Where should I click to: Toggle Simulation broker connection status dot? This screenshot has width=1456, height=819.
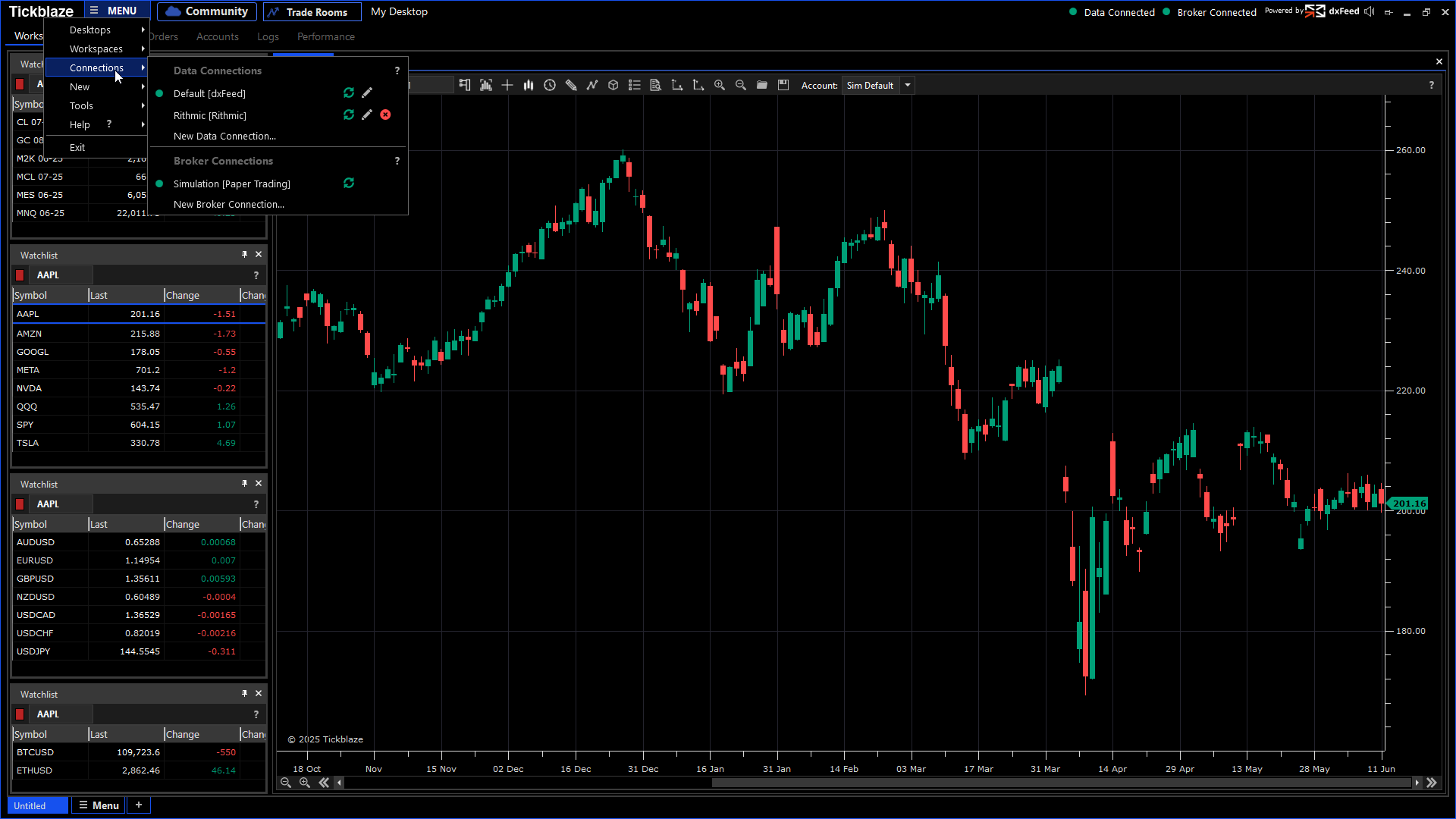click(159, 184)
